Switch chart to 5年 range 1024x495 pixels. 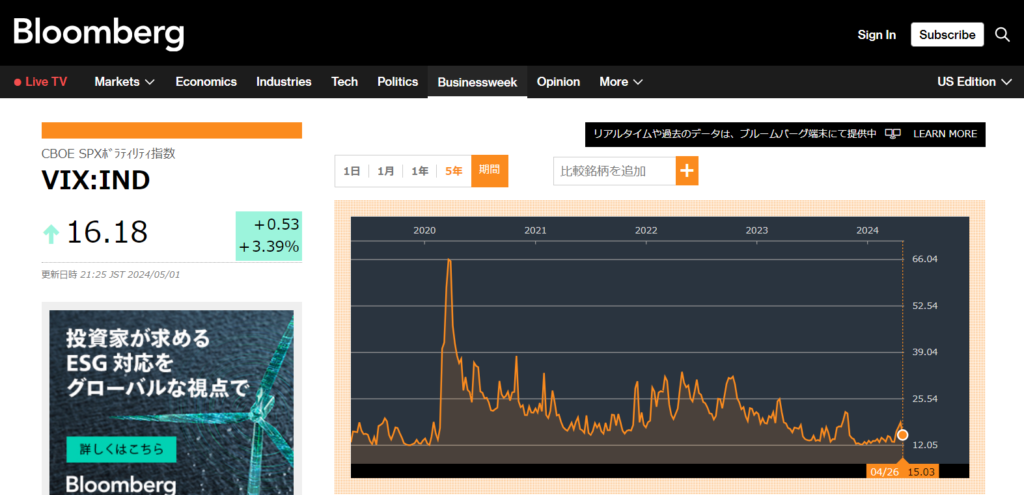[454, 171]
